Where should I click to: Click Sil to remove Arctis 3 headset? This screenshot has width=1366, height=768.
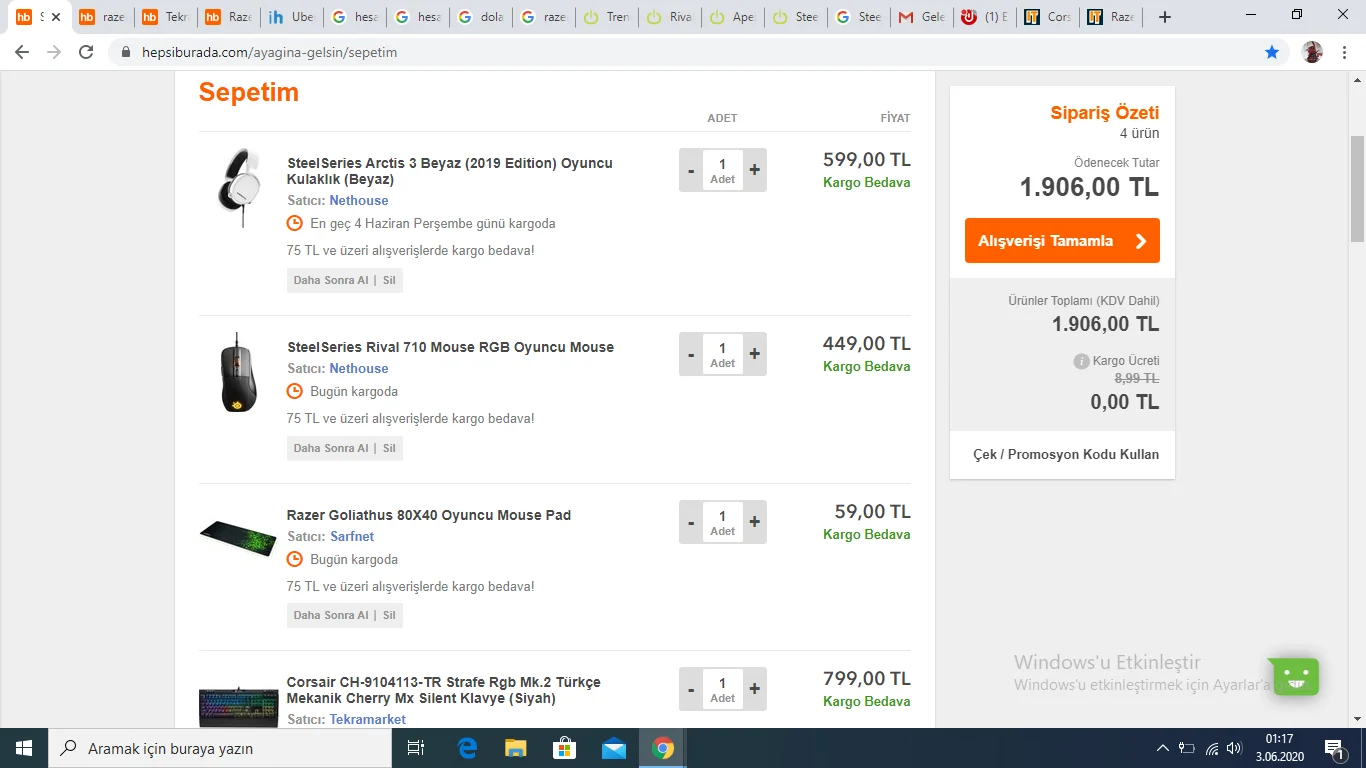pyautogui.click(x=389, y=281)
